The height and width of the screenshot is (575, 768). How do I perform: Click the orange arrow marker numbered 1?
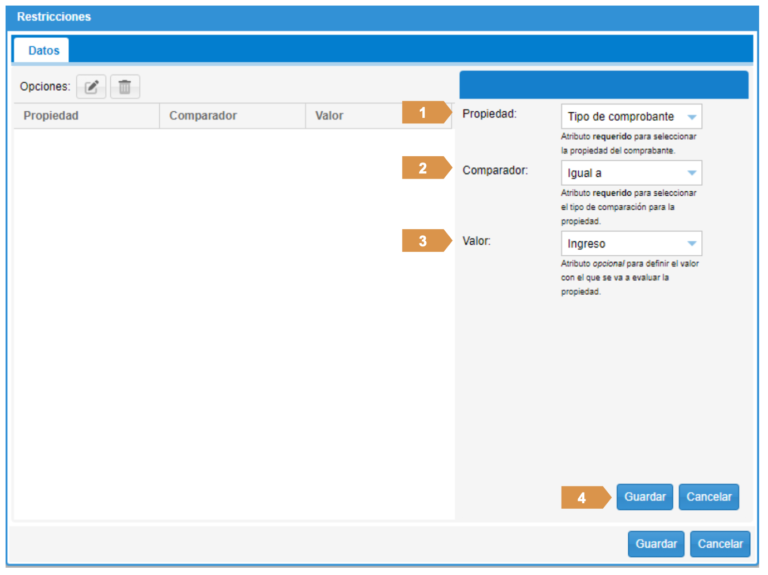click(x=425, y=113)
